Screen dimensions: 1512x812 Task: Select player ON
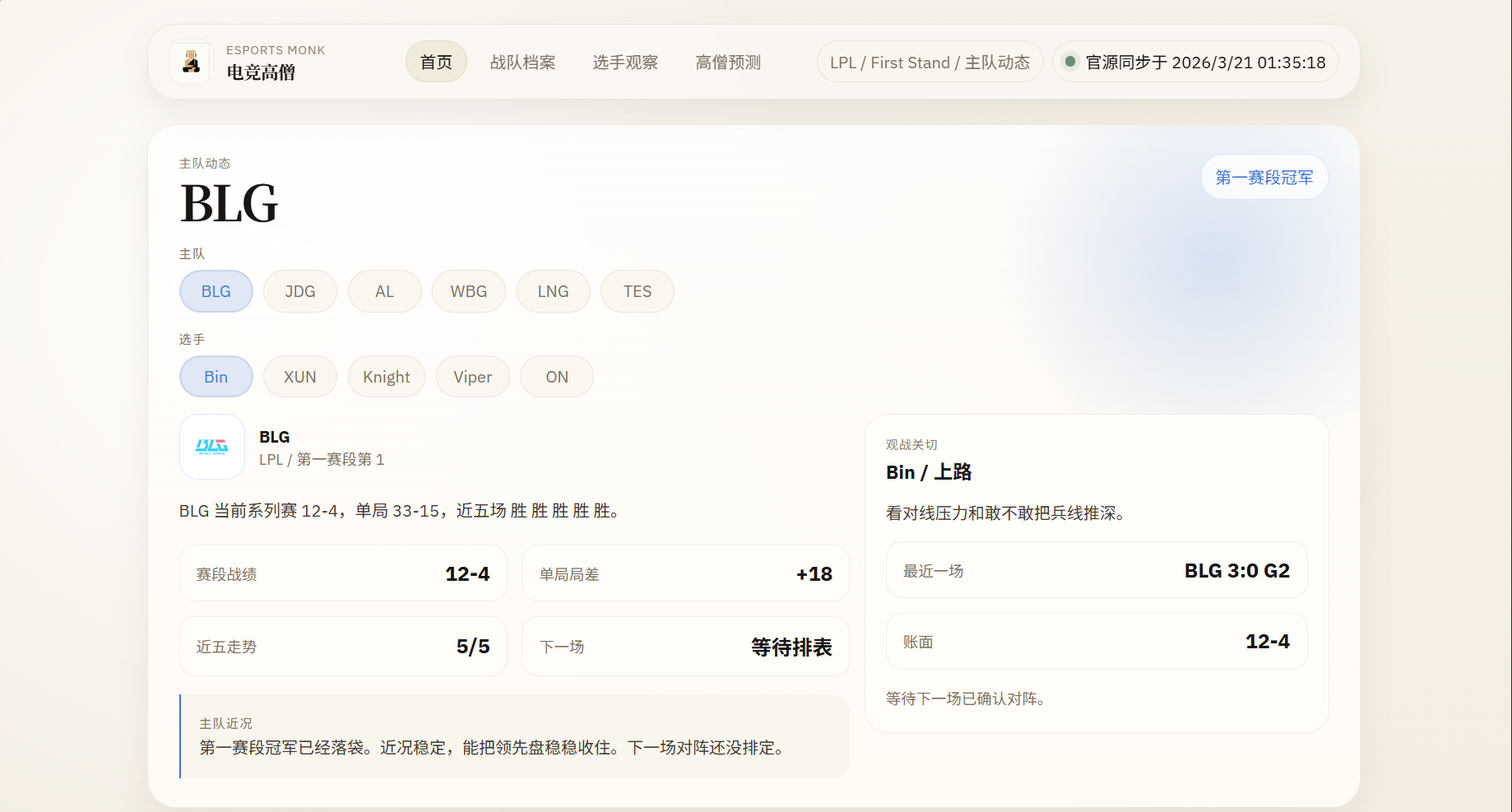[x=556, y=376]
